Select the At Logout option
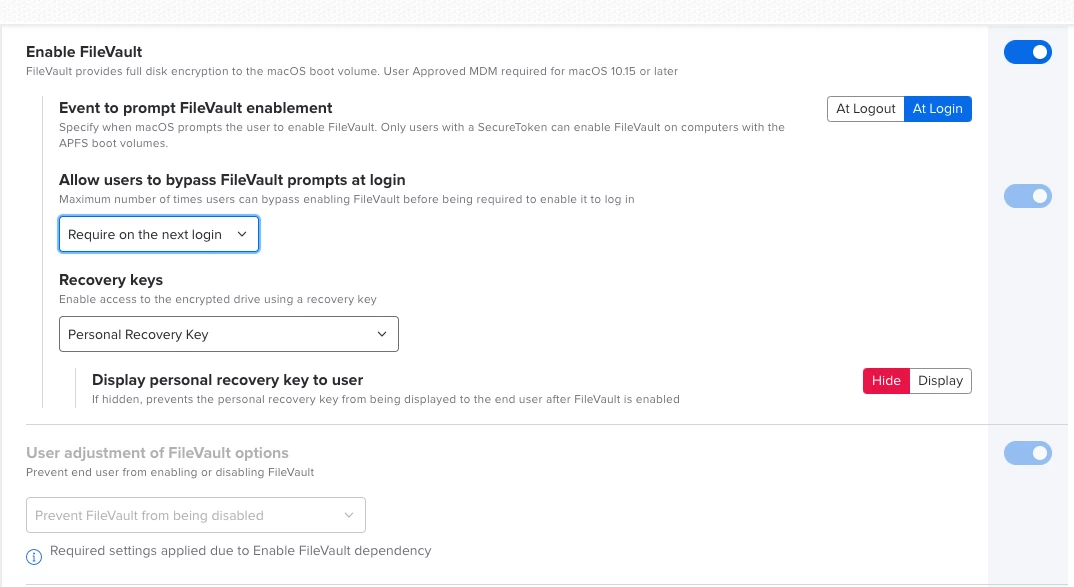The image size is (1074, 587). coord(865,109)
